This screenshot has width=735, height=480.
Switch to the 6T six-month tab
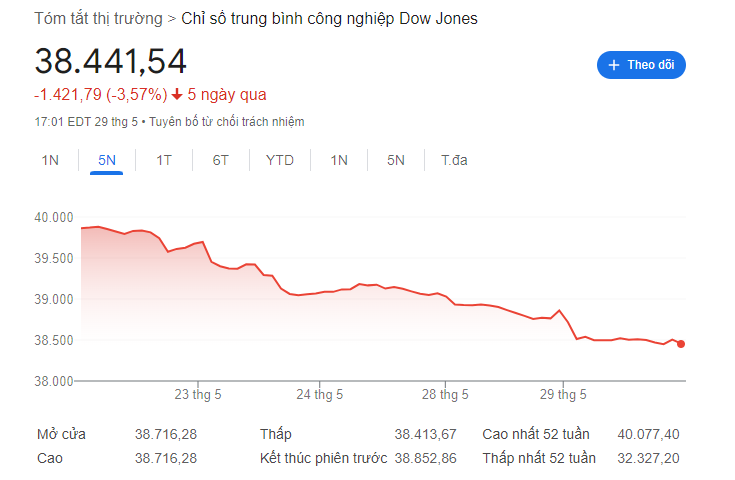tap(221, 160)
